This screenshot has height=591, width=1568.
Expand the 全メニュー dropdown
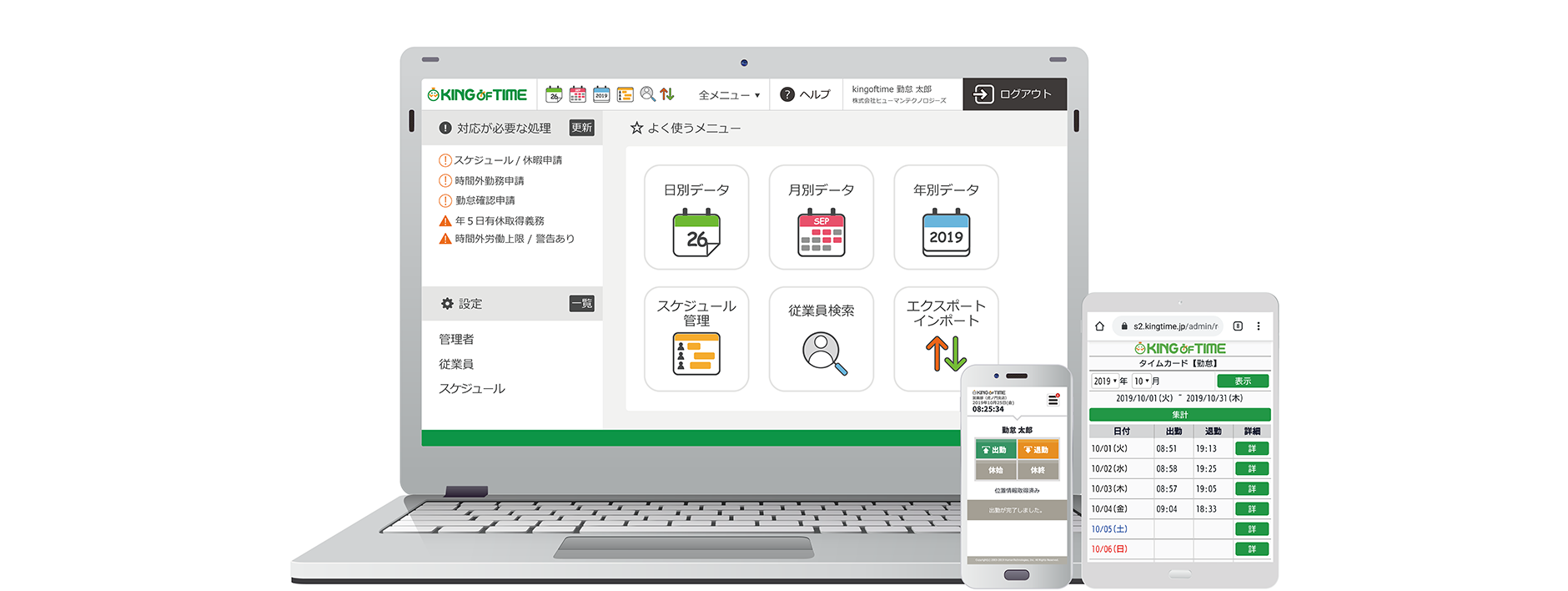pyautogui.click(x=729, y=95)
